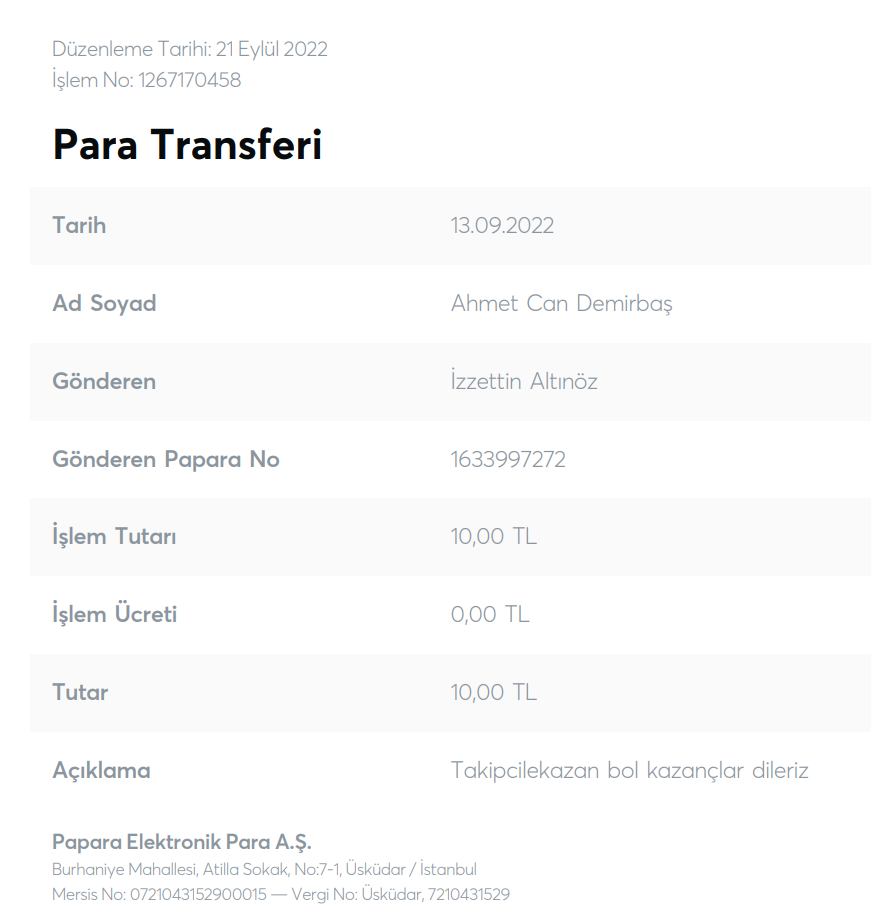Screen dimensions: 885x915
Task: Click the Mersis No line in footer
Action: click(281, 894)
